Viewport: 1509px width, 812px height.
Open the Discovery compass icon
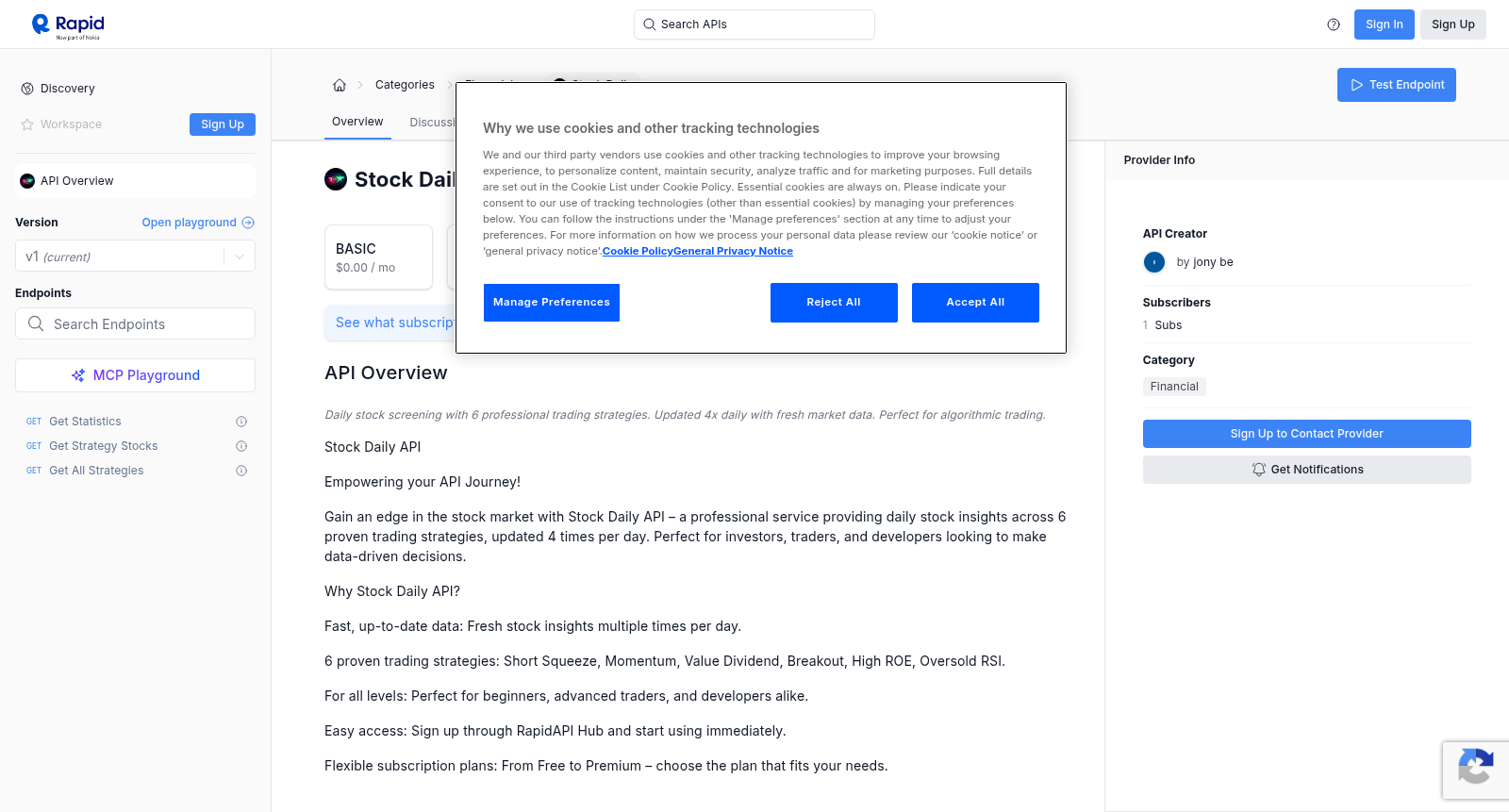click(27, 89)
